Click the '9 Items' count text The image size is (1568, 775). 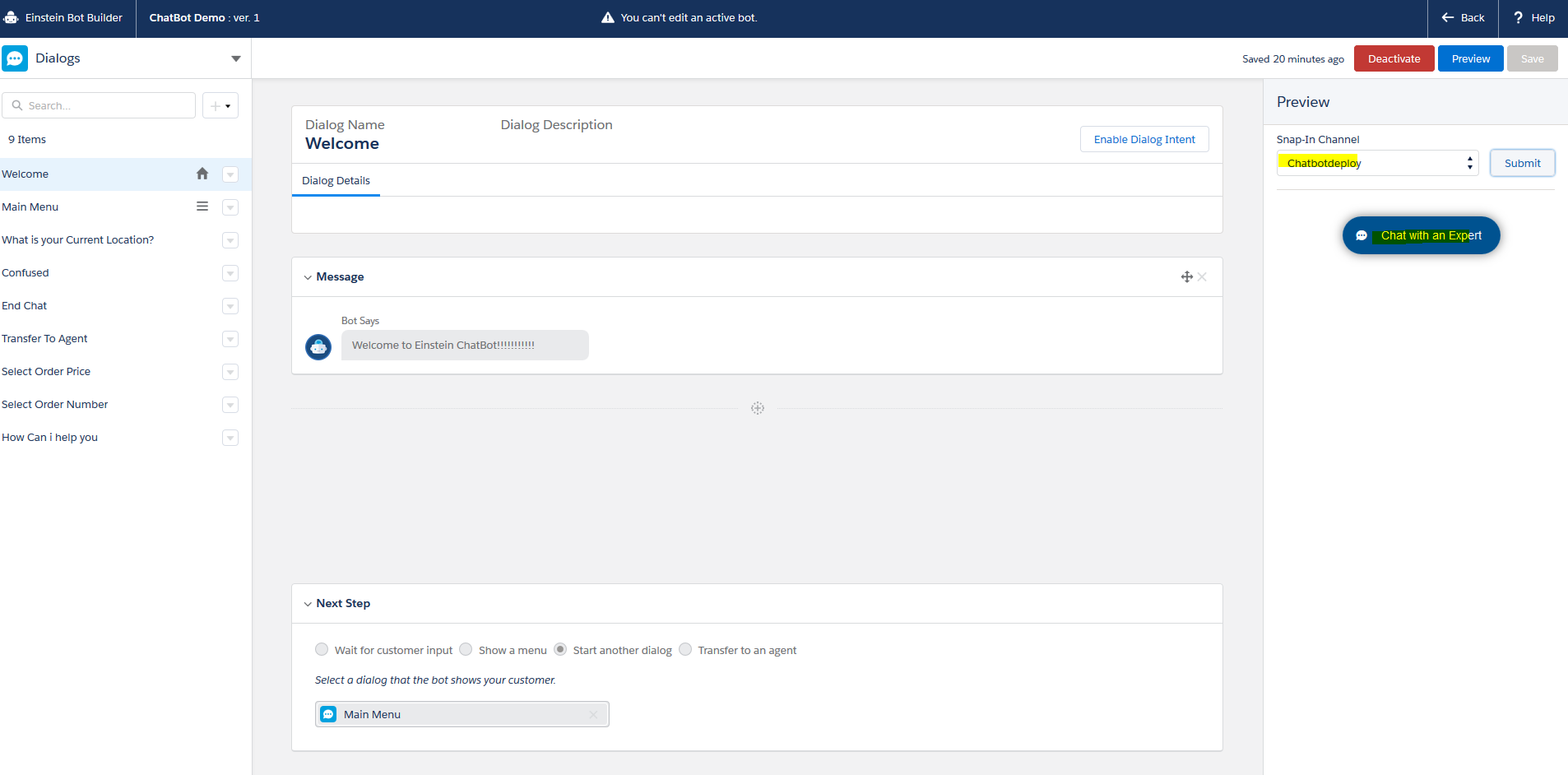pyautogui.click(x=27, y=139)
